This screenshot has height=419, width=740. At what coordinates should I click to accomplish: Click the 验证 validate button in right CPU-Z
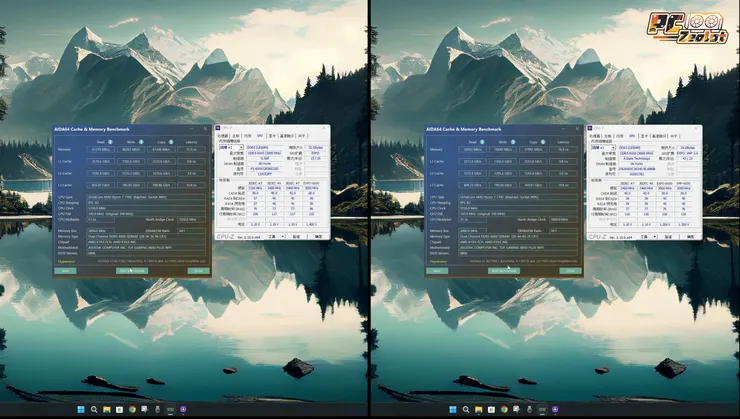pos(668,236)
